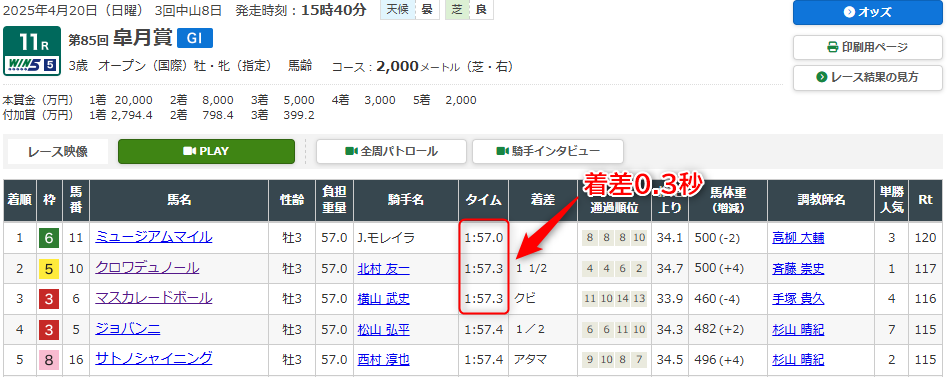Screen dimensions: 950x377
Task: Click the タイム column header
Action: (483, 201)
